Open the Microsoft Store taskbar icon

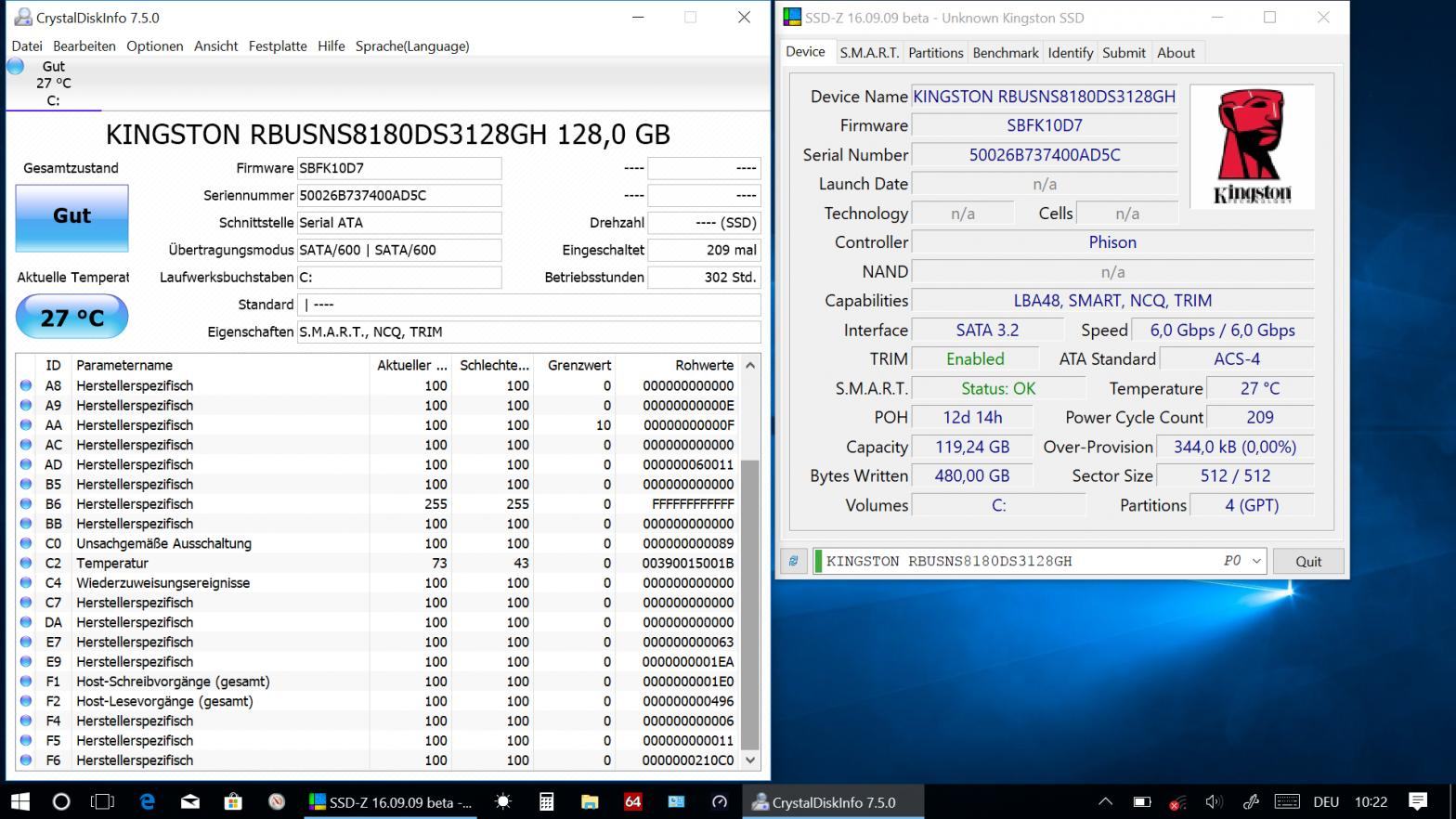(233, 801)
